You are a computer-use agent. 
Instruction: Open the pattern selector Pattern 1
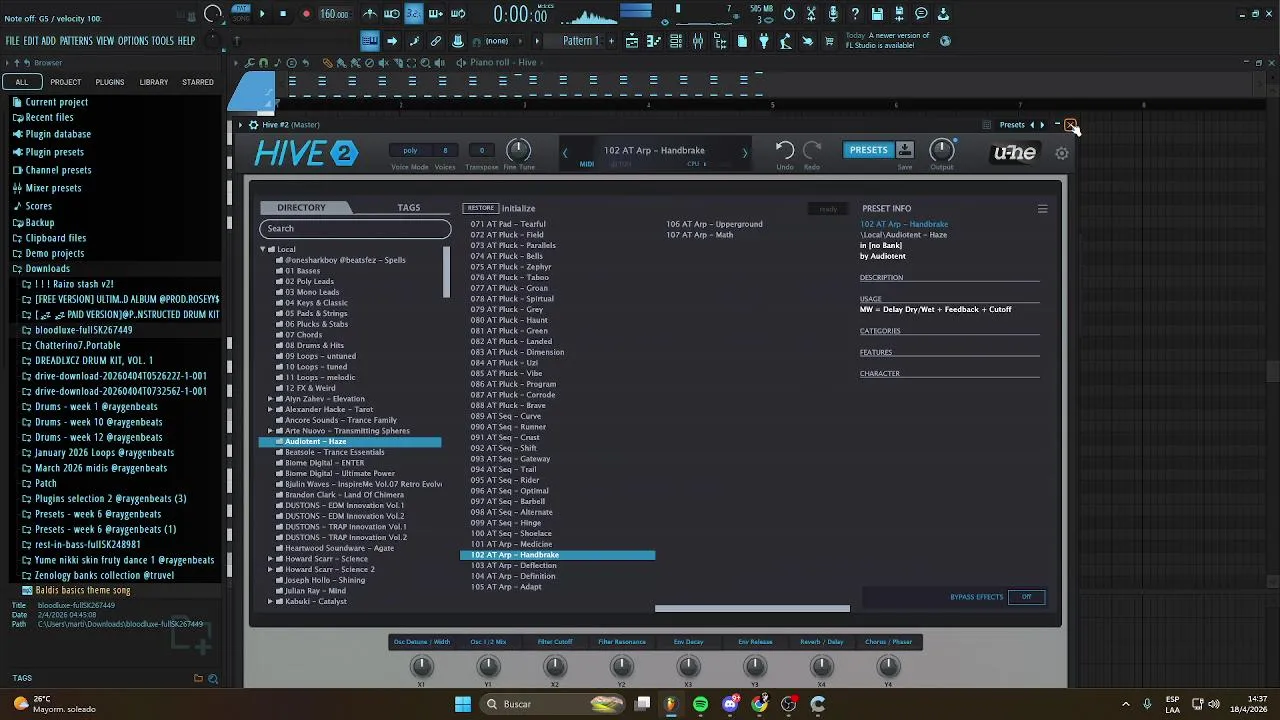pos(580,41)
